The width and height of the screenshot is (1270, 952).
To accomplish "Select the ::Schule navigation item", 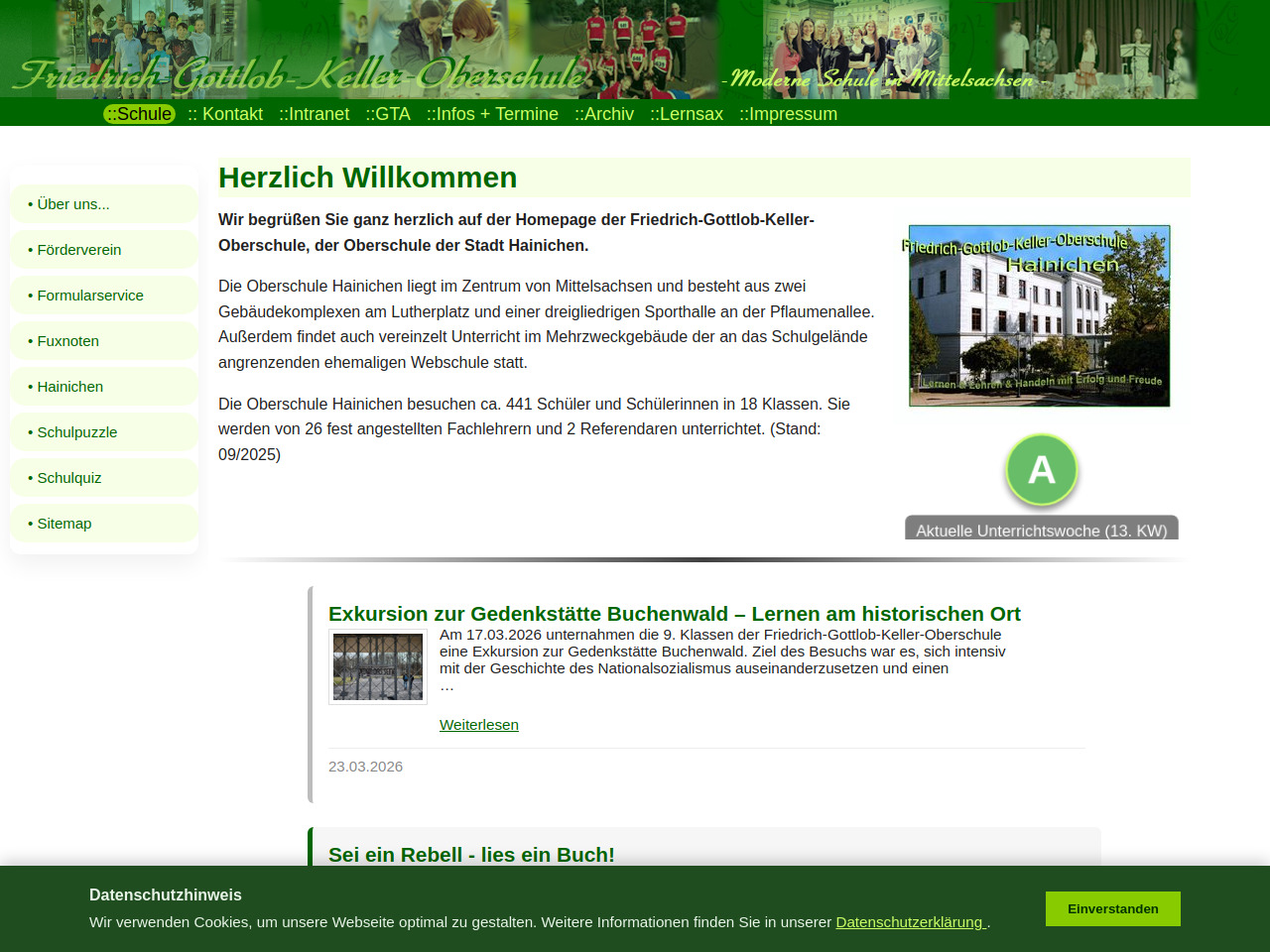I will point(139,114).
